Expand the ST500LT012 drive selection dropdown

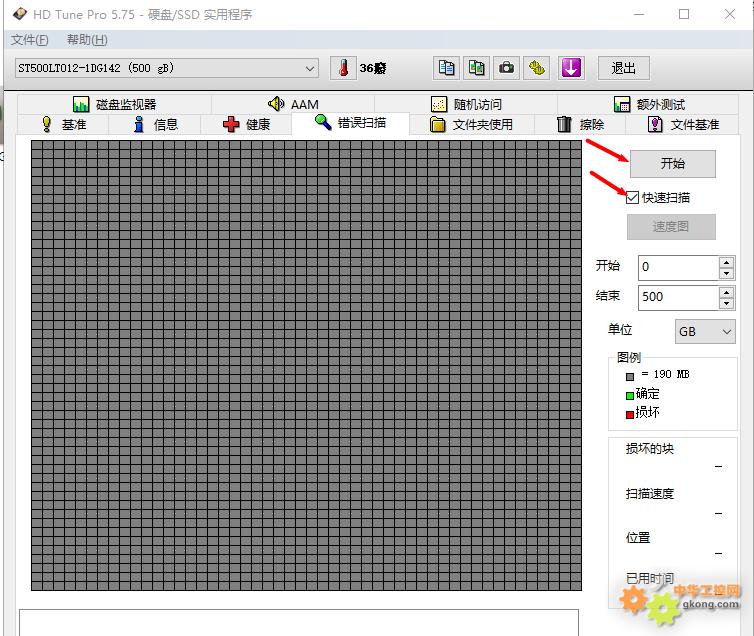tap(310, 68)
